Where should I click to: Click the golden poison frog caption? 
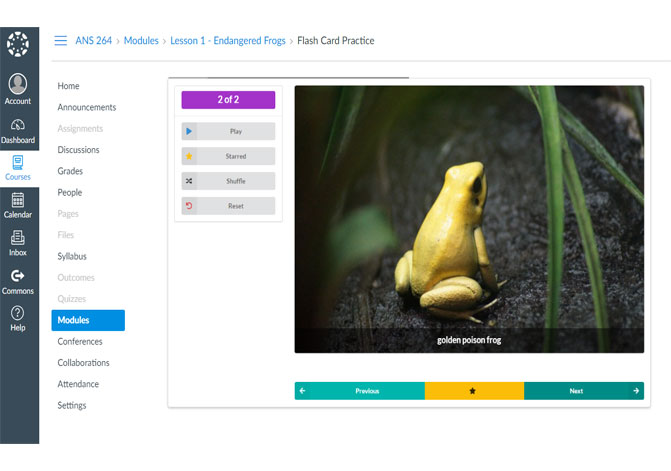tap(469, 341)
